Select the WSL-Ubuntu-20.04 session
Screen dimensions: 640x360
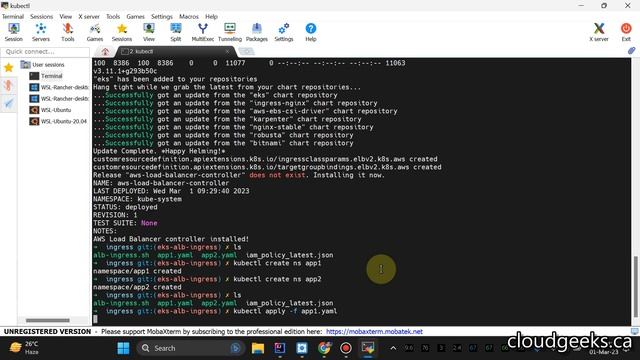coord(58,121)
